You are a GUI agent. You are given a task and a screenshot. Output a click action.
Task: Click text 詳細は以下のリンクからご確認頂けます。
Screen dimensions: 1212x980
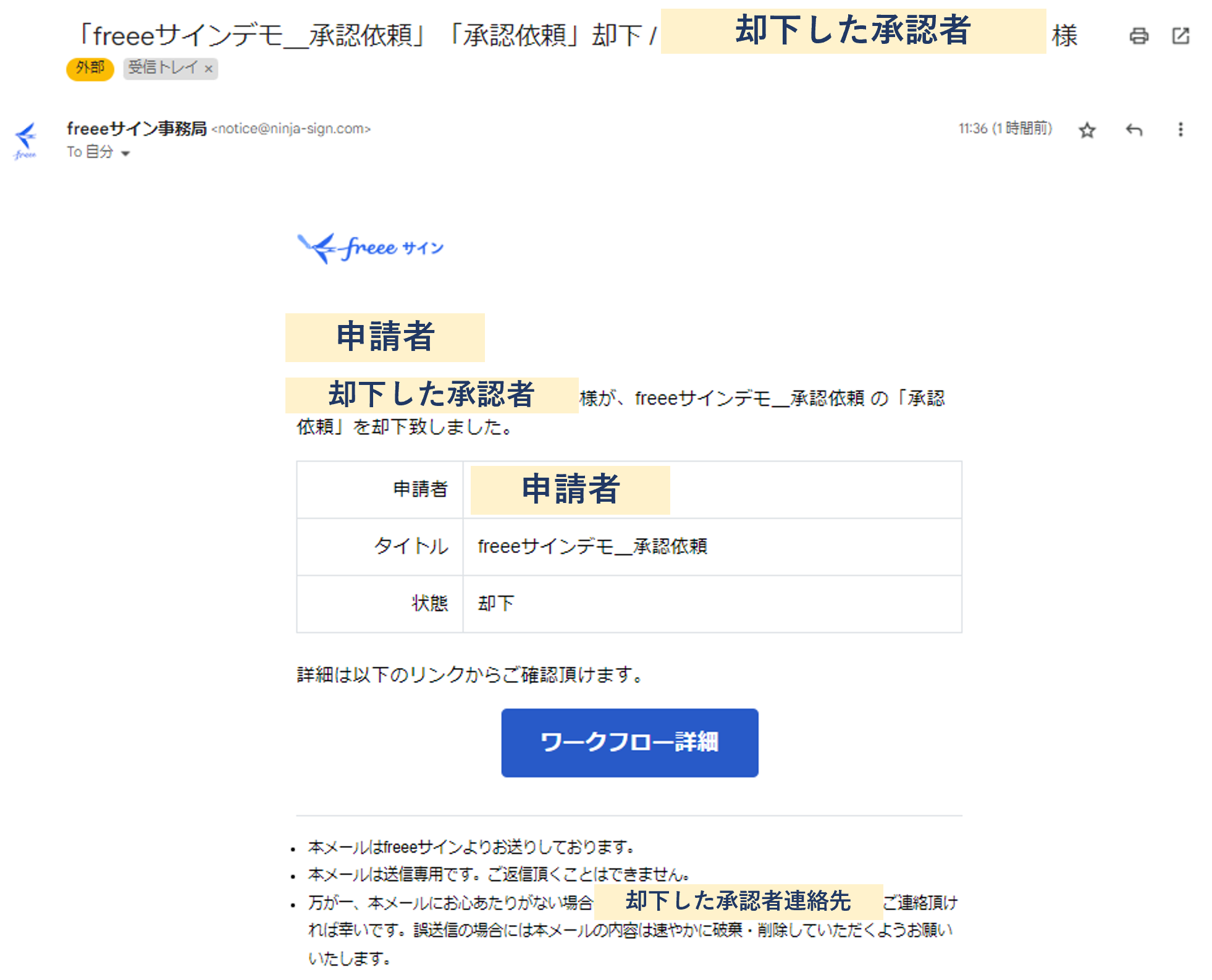pyautogui.click(x=471, y=675)
